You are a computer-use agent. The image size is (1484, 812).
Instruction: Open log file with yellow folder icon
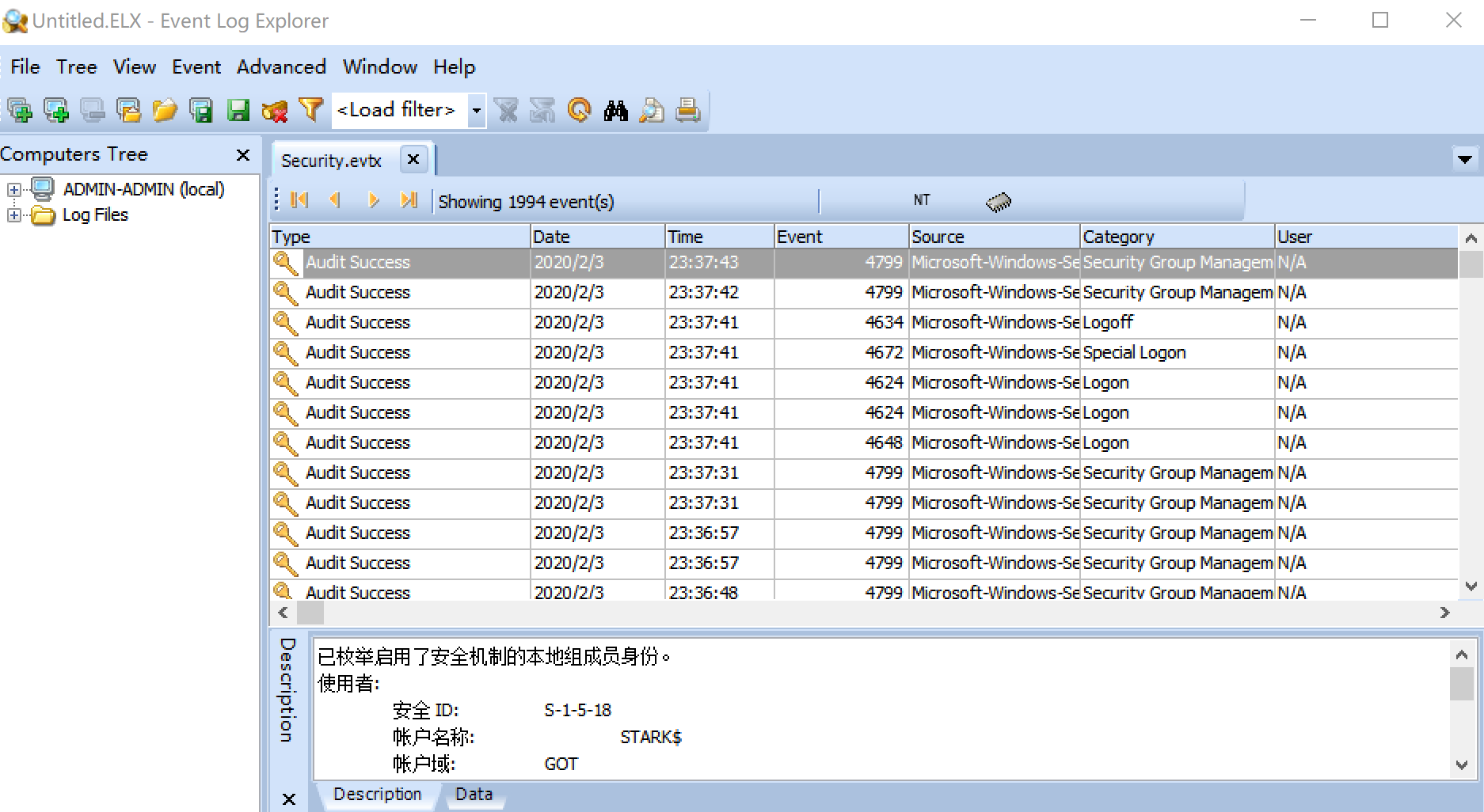[165, 110]
